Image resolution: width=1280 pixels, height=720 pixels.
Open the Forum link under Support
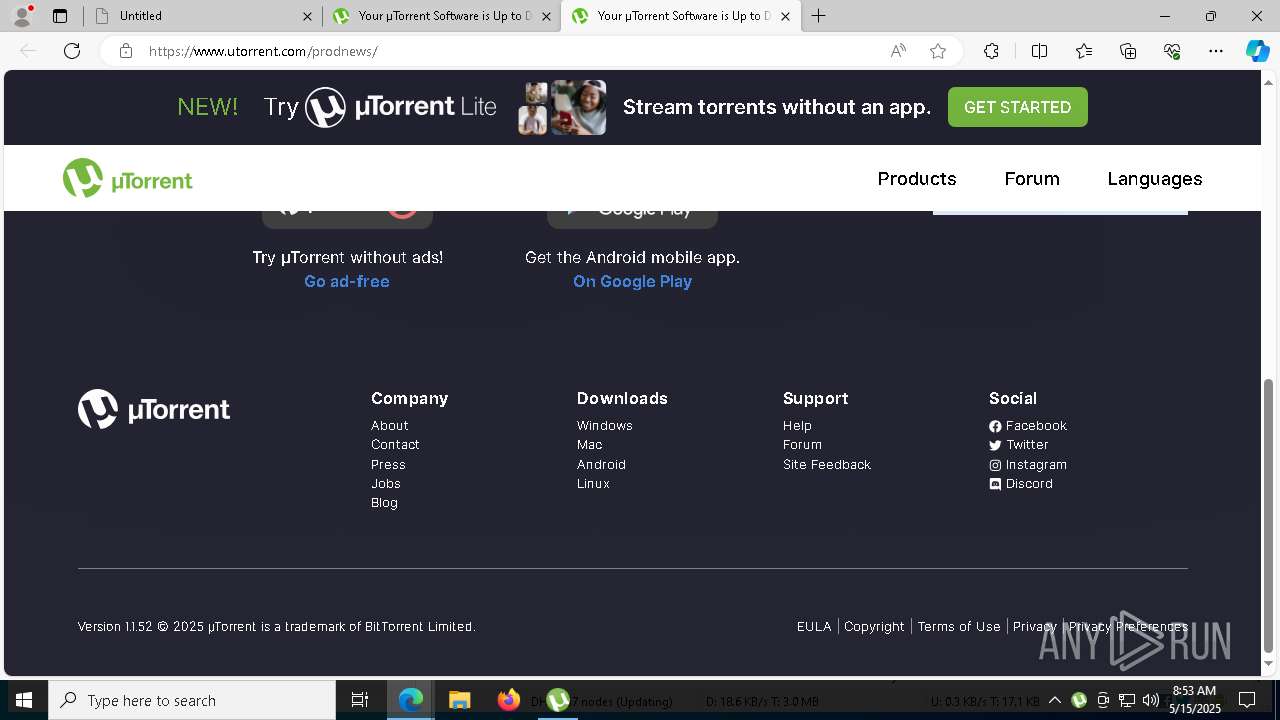pos(802,445)
